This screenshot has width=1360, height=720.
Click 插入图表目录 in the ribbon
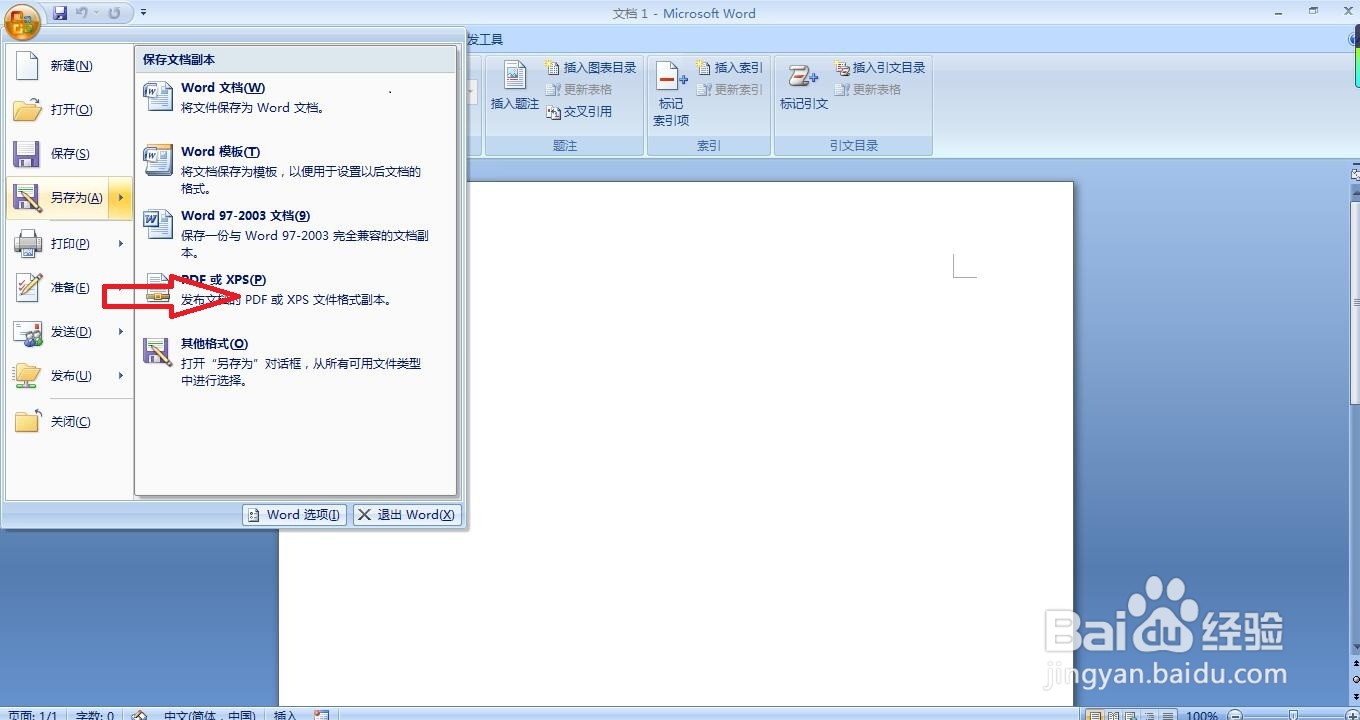pyautogui.click(x=591, y=68)
